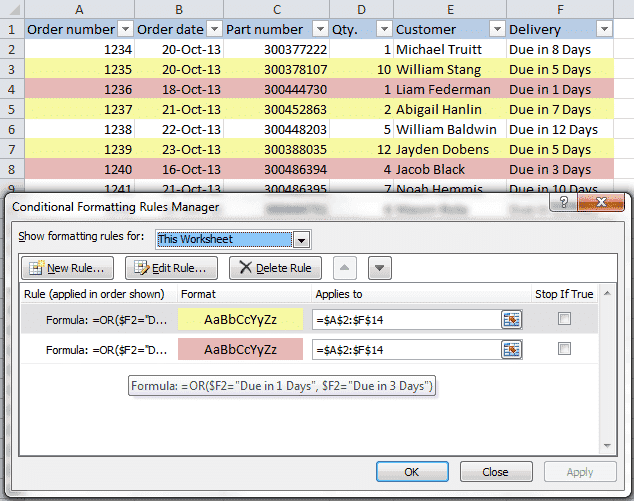Click range selector icon for red rule
Viewport: 634px width, 501px height.
click(x=512, y=349)
